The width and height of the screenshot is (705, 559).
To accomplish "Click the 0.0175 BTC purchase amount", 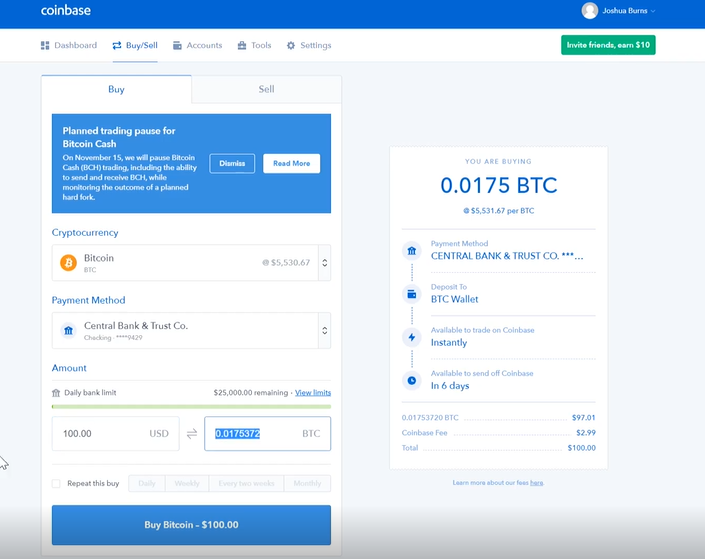I will 499,185.
